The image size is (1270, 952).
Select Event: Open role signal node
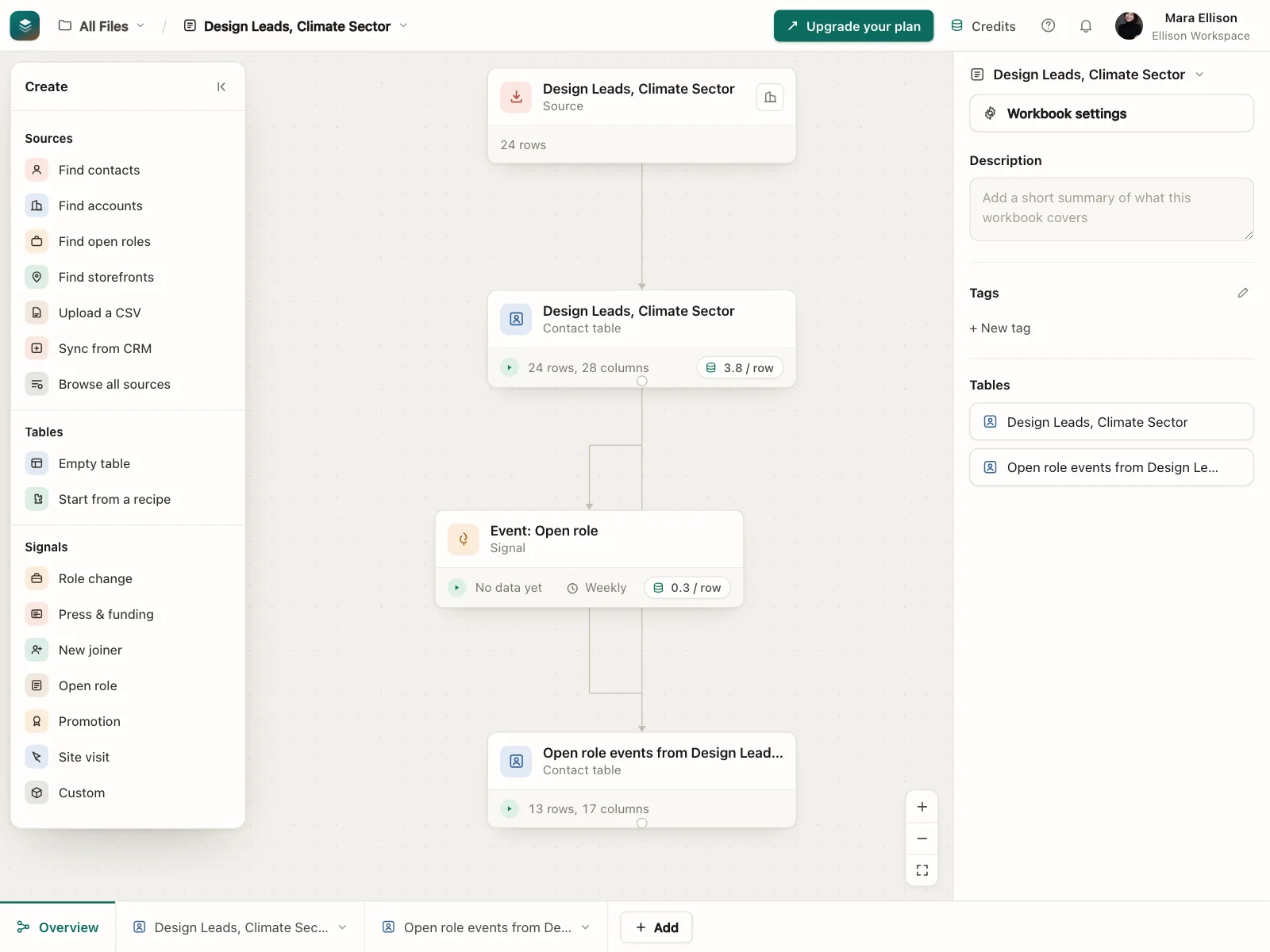click(x=589, y=559)
